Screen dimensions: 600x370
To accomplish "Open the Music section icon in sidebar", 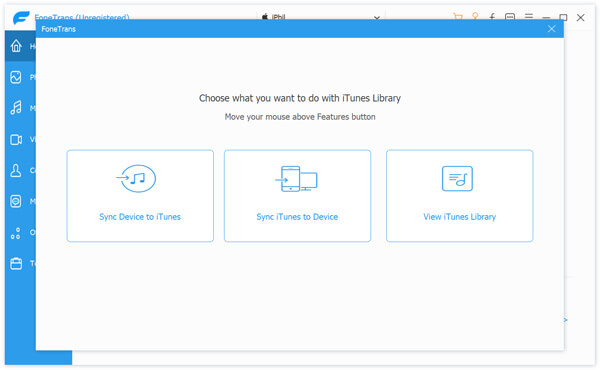I will coord(16,108).
